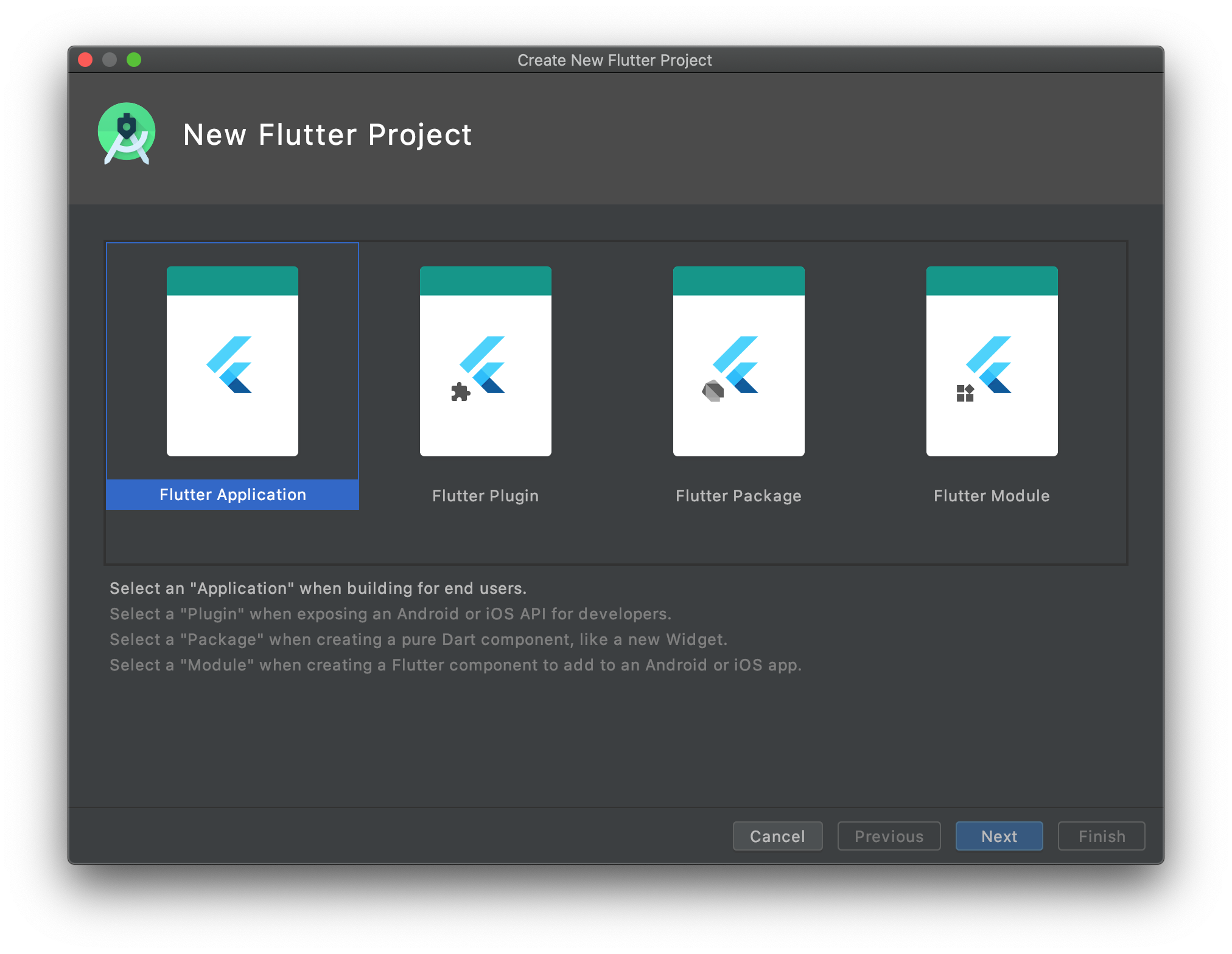1232x954 pixels.
Task: Click the Flutter Application label
Action: click(x=233, y=495)
